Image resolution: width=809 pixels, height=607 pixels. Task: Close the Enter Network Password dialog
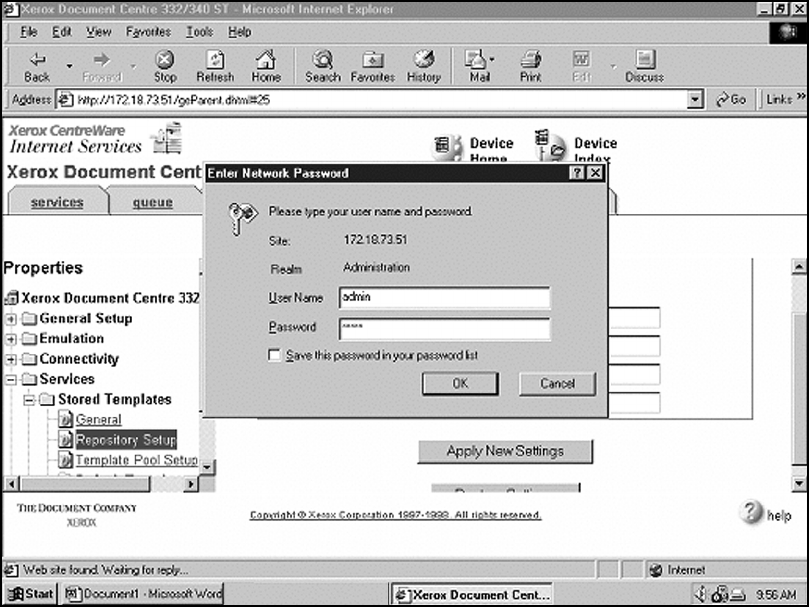click(x=595, y=173)
